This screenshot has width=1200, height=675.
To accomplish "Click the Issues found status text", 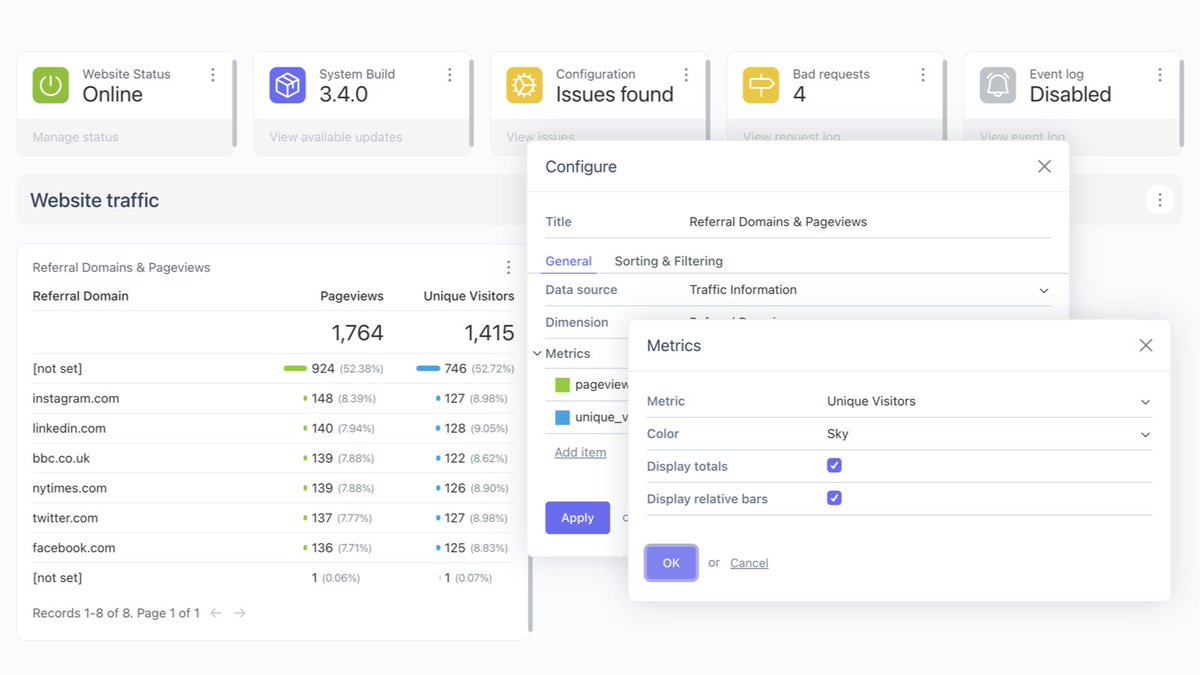I will [x=615, y=95].
